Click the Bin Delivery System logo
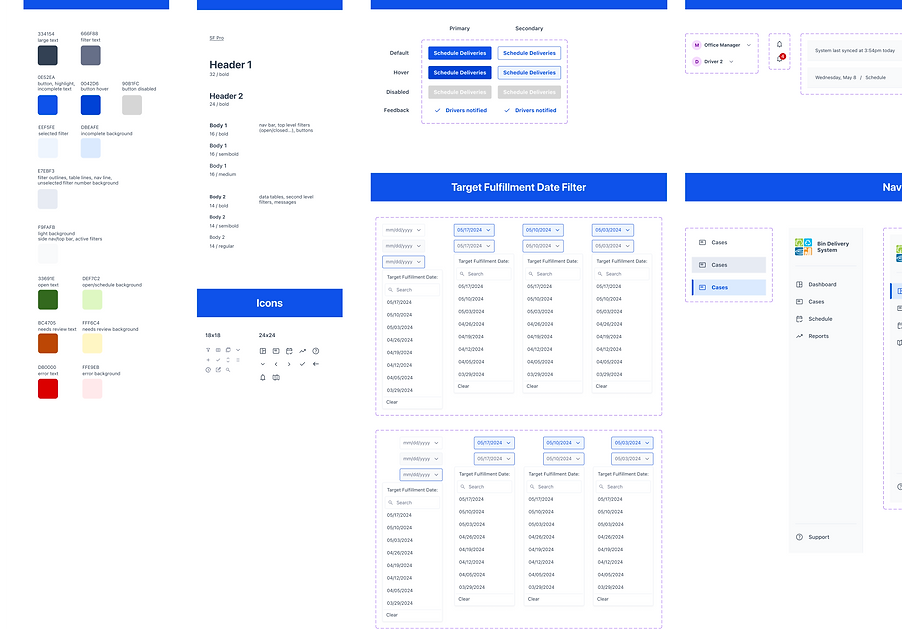Viewport: 902px width, 629px height. 802,245
